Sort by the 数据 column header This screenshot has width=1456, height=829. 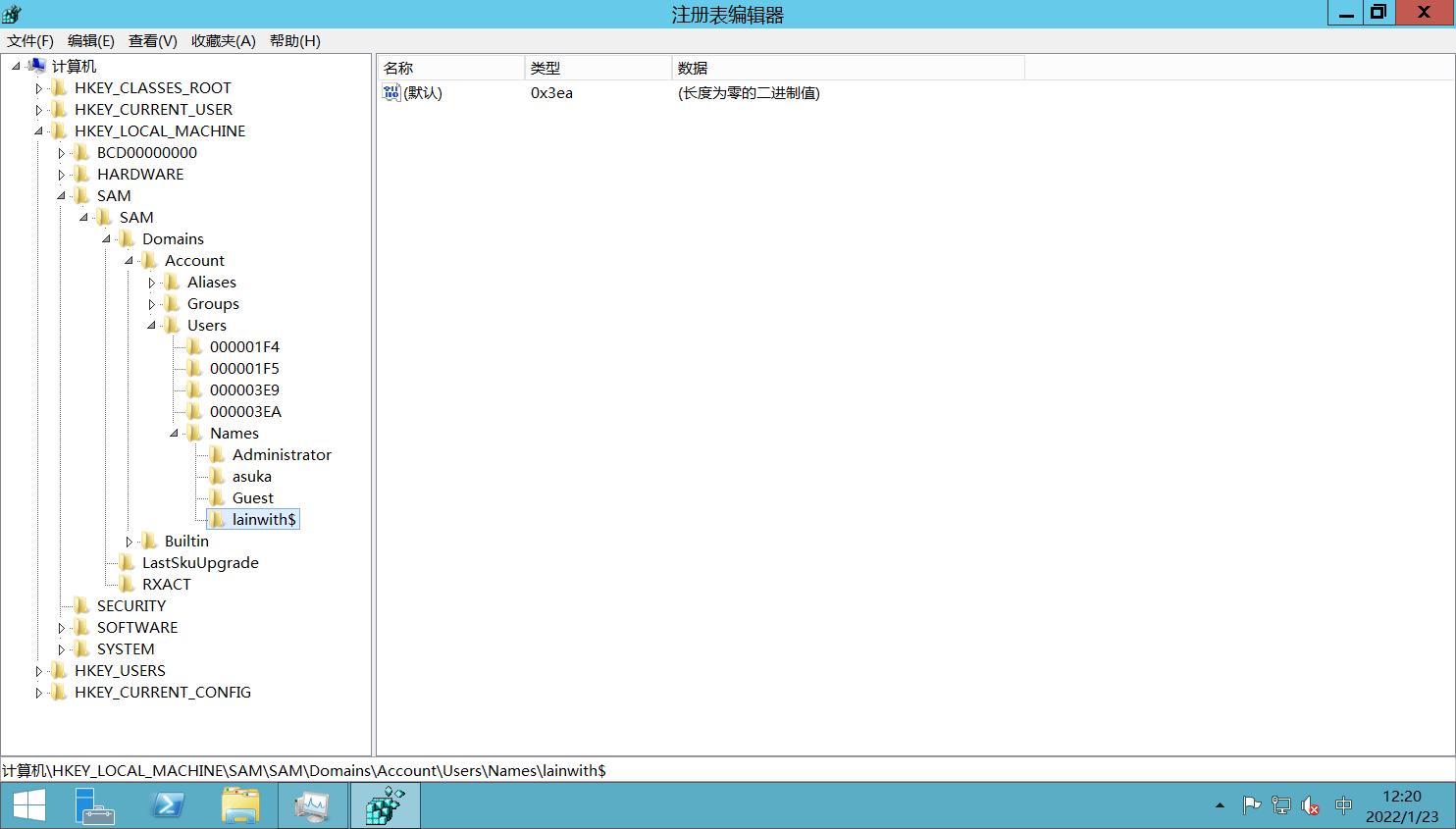tap(849, 68)
